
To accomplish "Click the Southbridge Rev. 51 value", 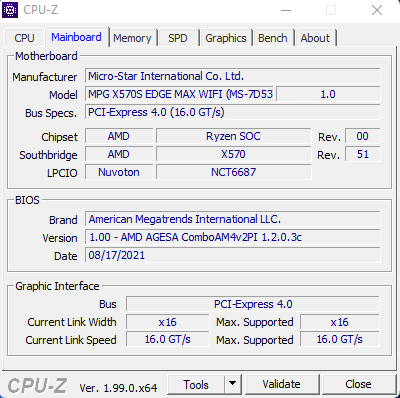I will (x=363, y=154).
